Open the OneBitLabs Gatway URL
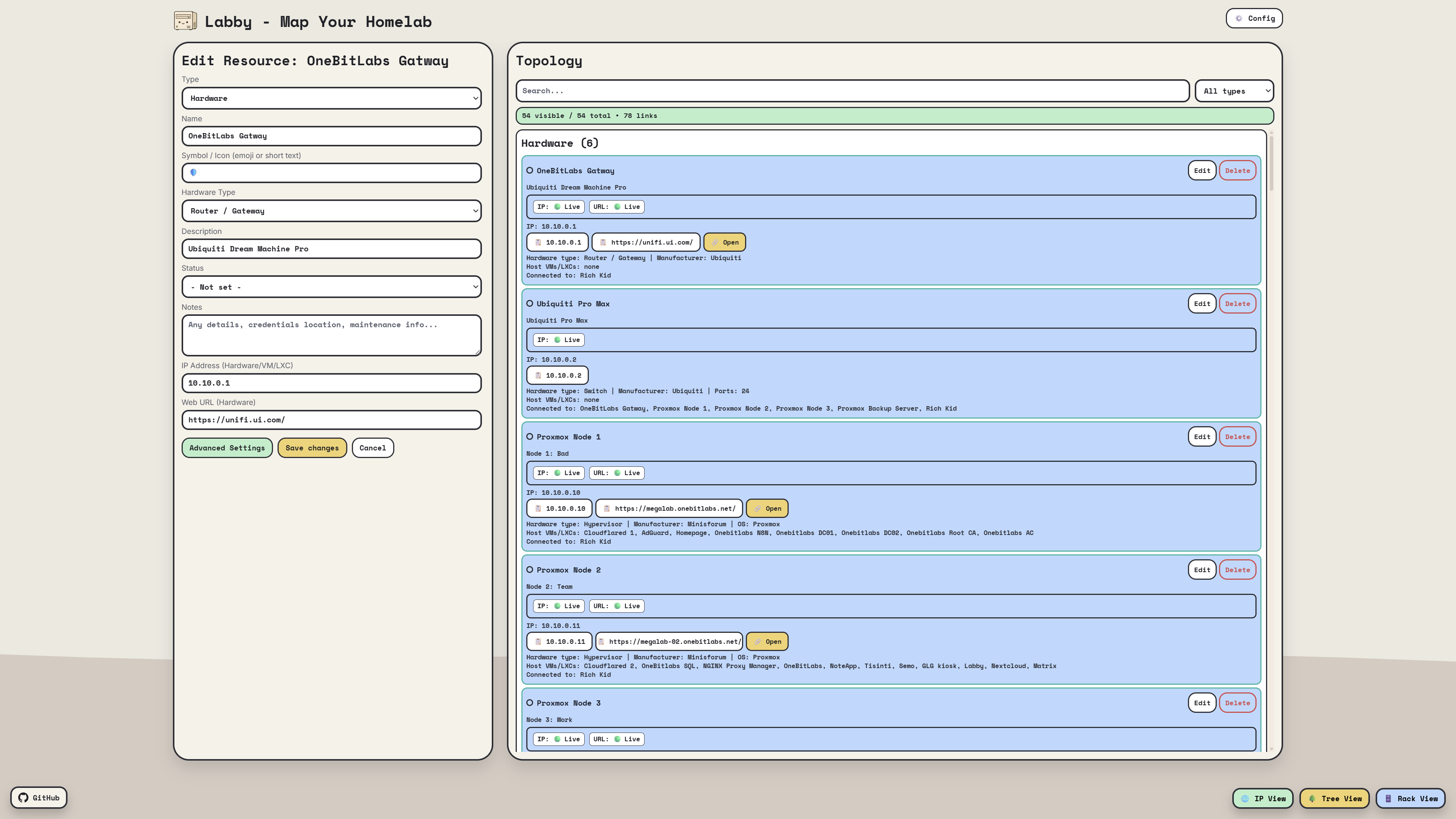This screenshot has width=1456, height=819. pos(725,242)
